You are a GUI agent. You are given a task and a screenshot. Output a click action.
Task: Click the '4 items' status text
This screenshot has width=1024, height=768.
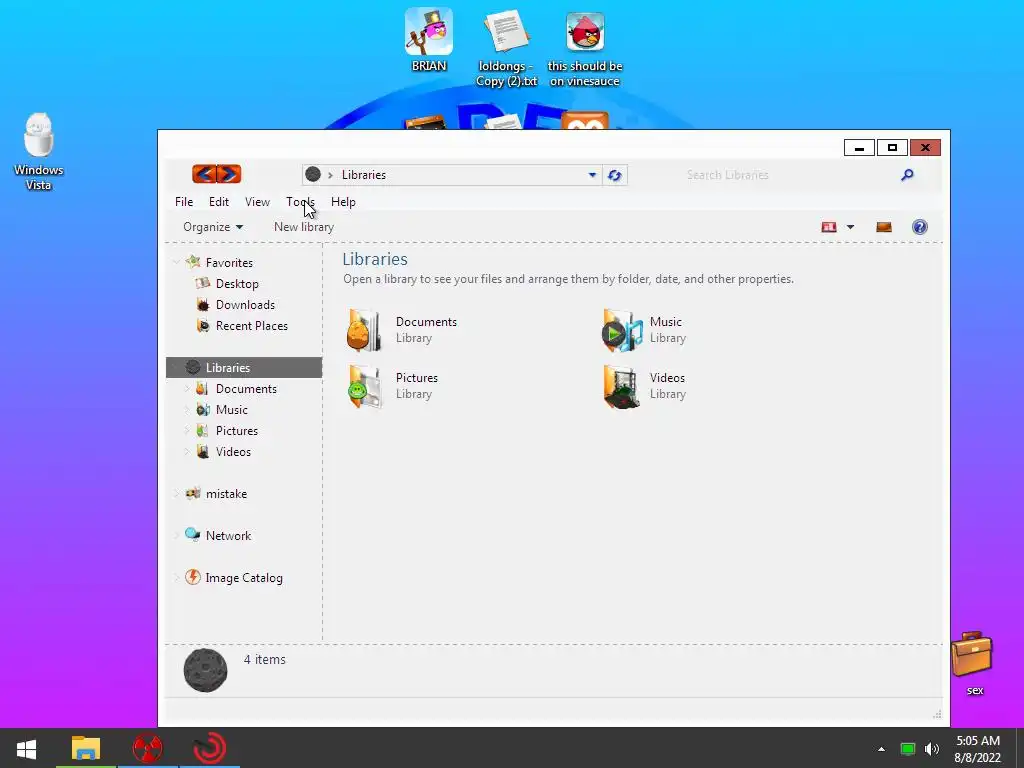[x=264, y=660]
